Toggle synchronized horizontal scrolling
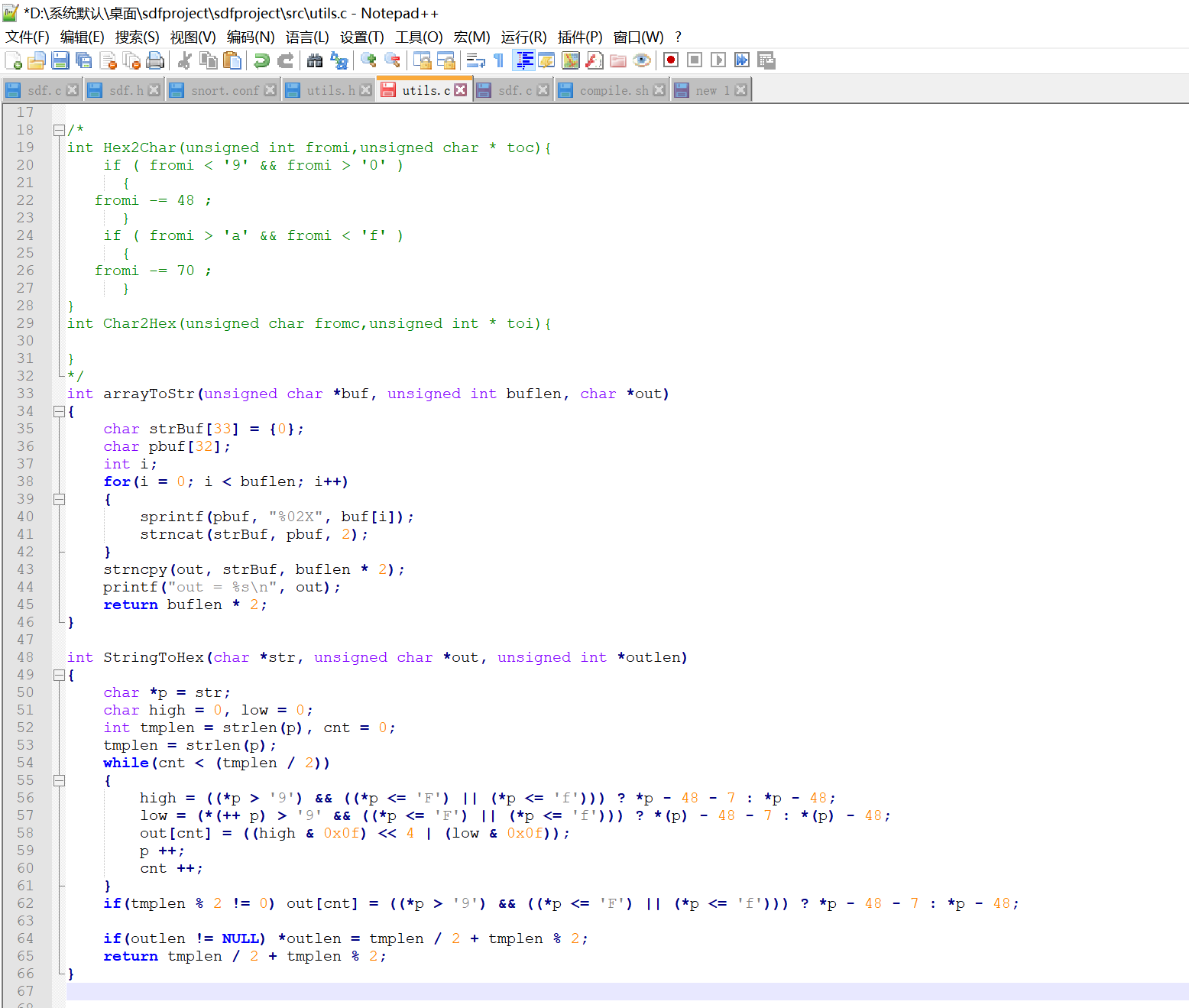This screenshot has height=1008, width=1189. 445,60
